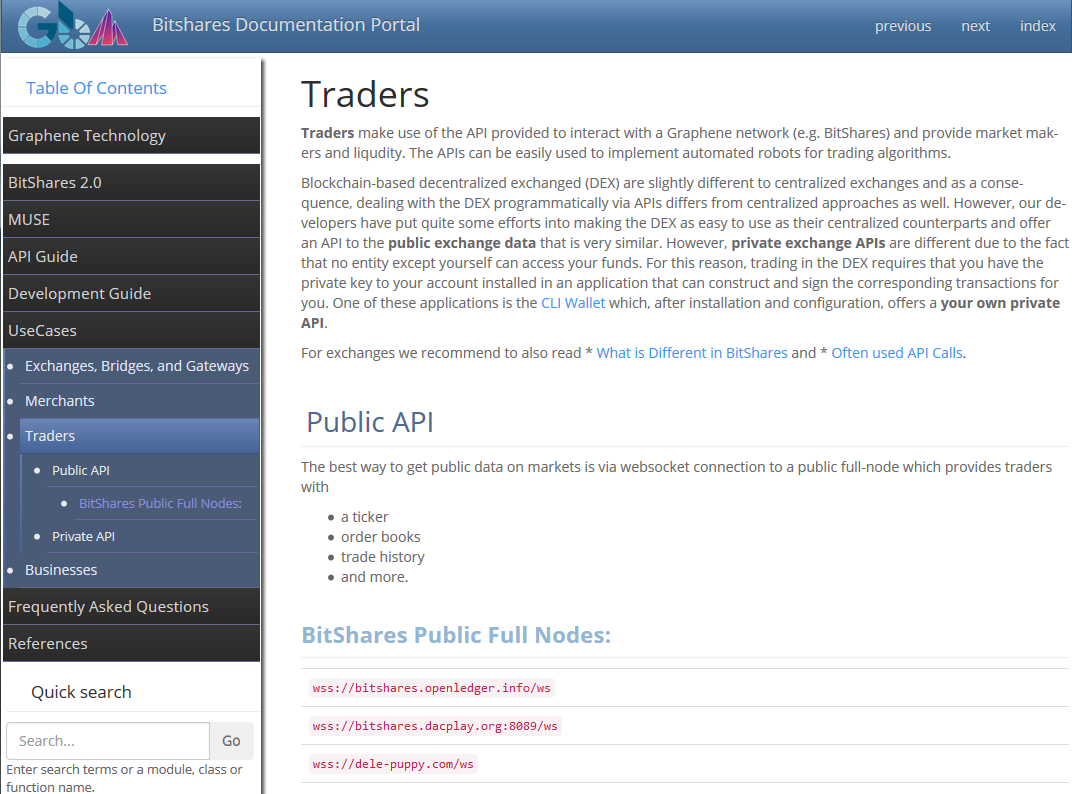
Task: Select UseCases in the sidebar
Action: click(131, 330)
